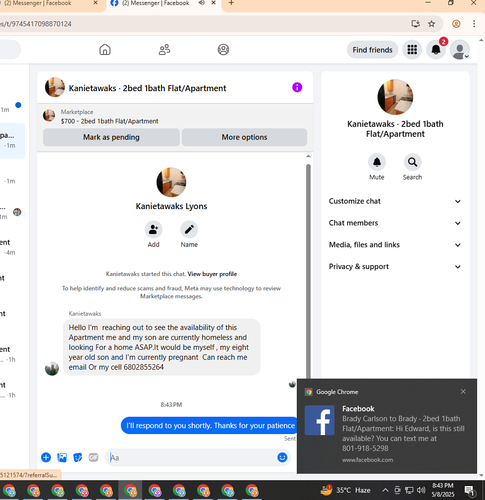This screenshot has height=500, width=485.
Task: Open Marketplace $700 listing thumbnail
Action: pos(49,116)
